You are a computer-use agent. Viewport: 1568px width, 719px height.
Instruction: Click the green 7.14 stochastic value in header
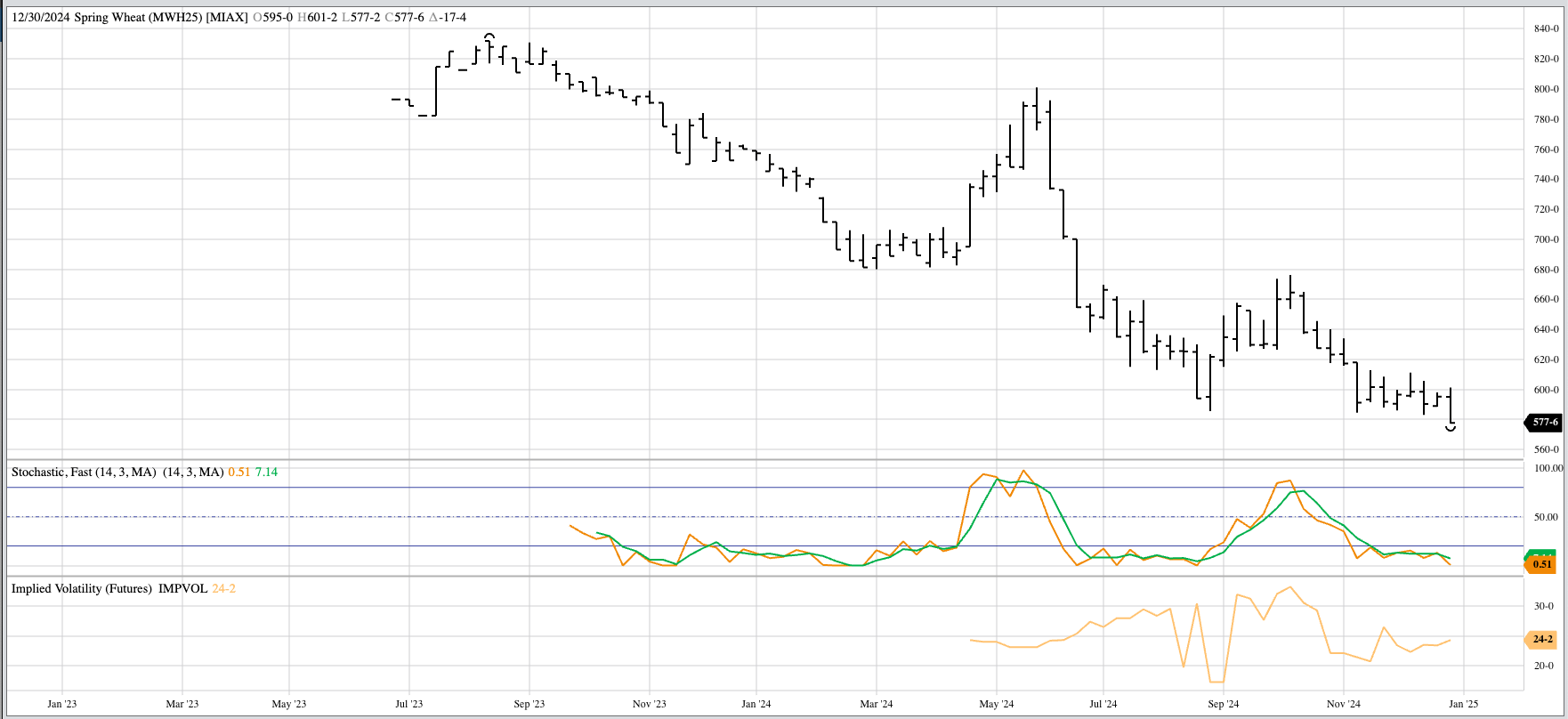[x=266, y=472]
